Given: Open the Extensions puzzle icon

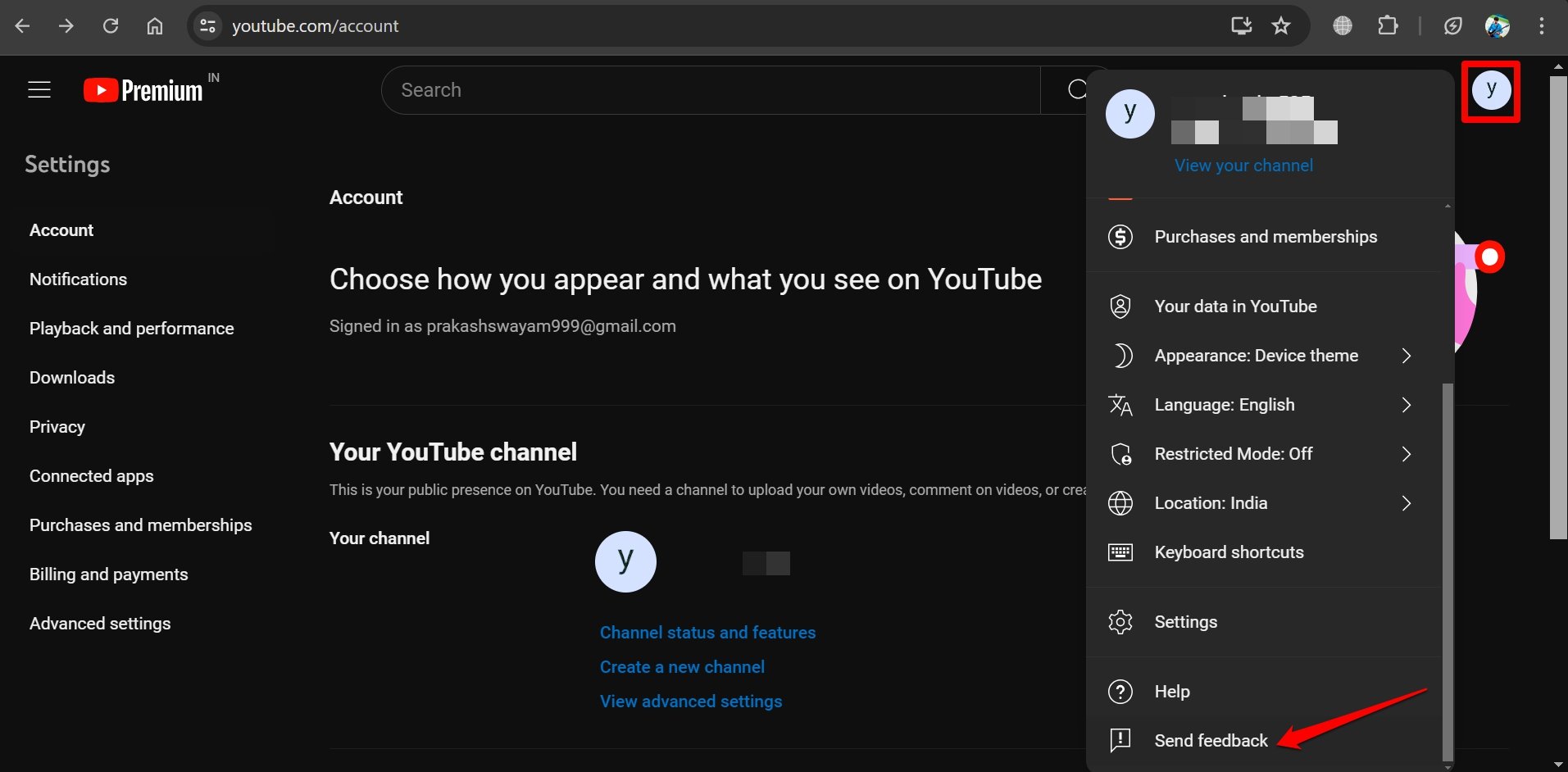Looking at the screenshot, I should [x=1388, y=26].
